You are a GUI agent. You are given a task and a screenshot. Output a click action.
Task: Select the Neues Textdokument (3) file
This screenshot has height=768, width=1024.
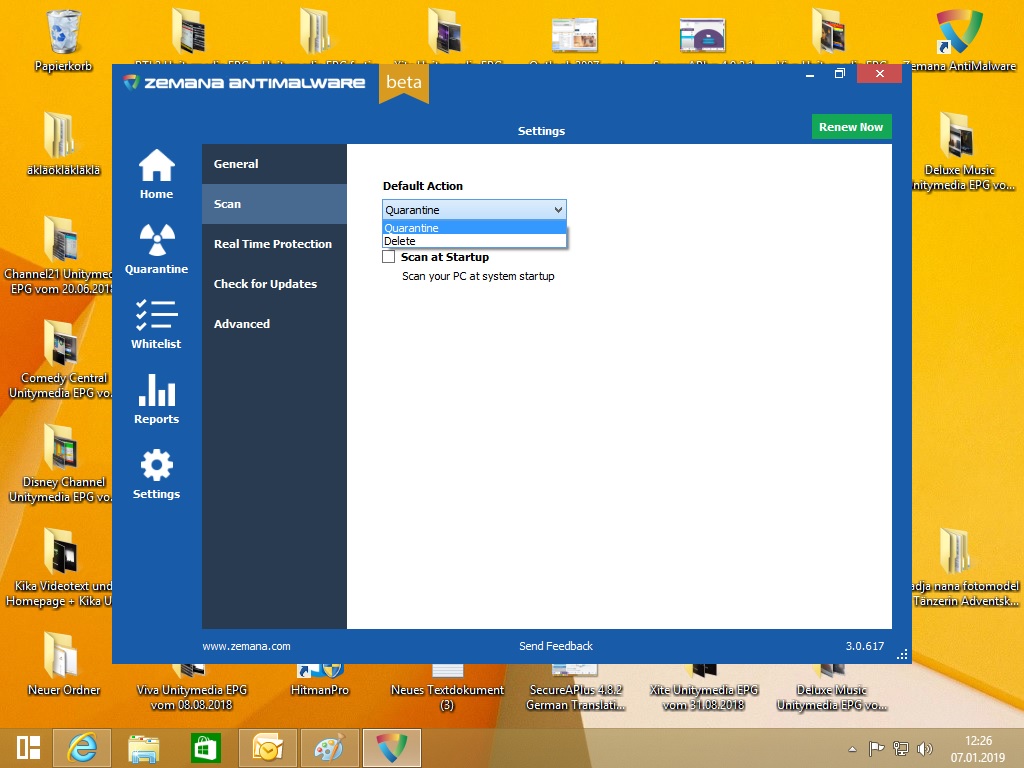click(x=447, y=689)
